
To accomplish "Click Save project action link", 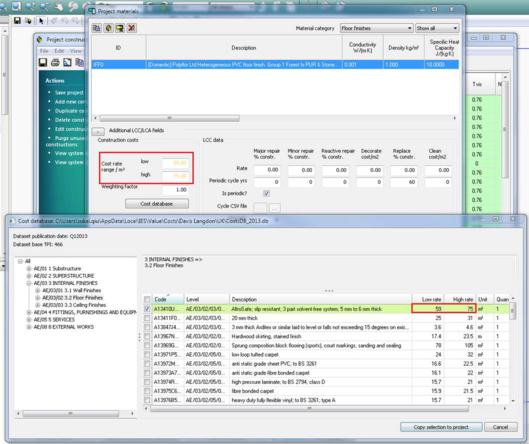I will point(69,92).
